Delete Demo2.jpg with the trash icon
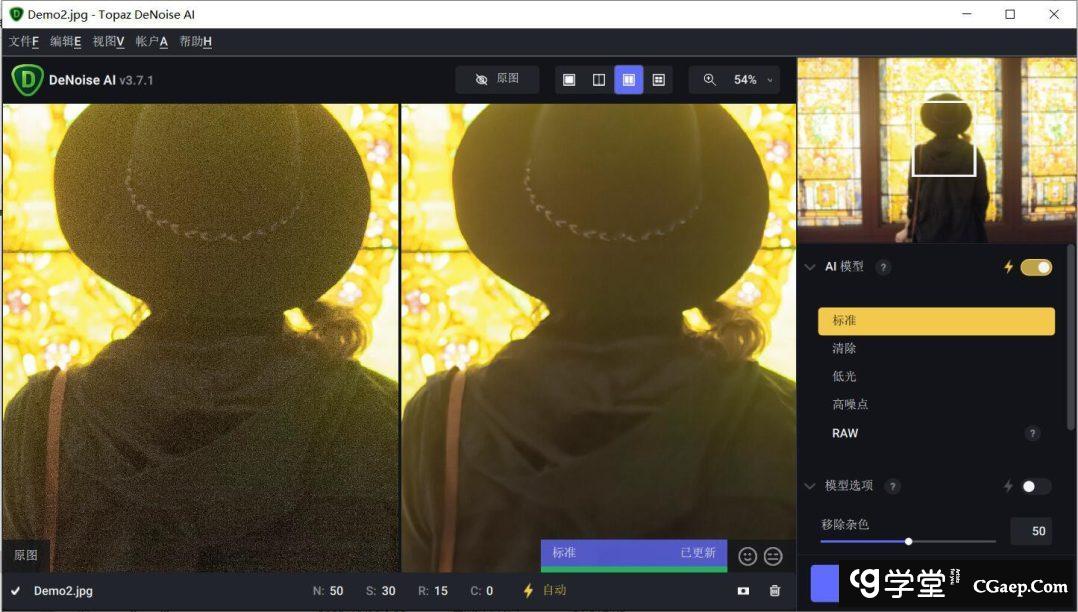This screenshot has width=1078, height=612. [774, 591]
